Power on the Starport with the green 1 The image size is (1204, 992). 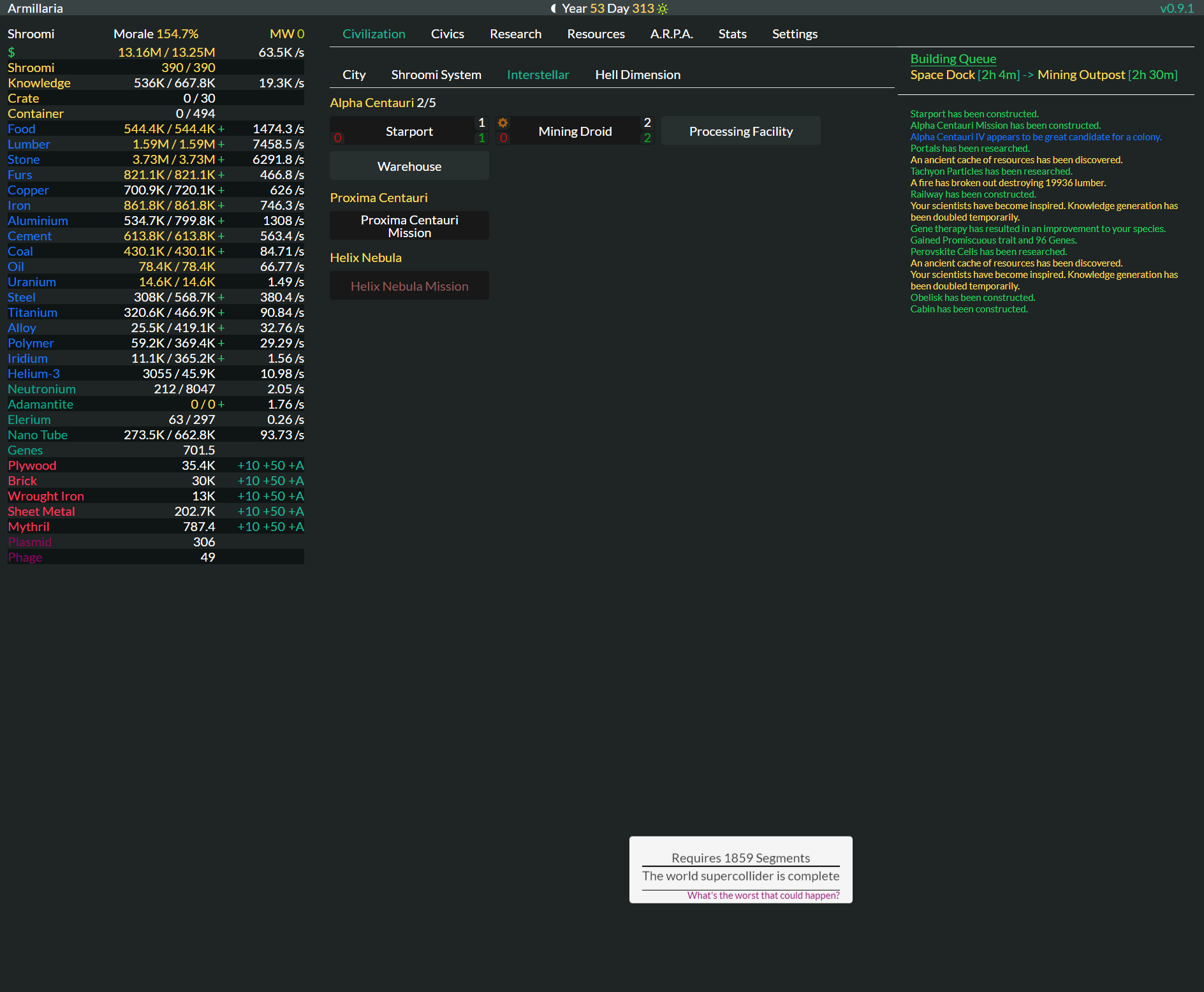pyautogui.click(x=481, y=138)
